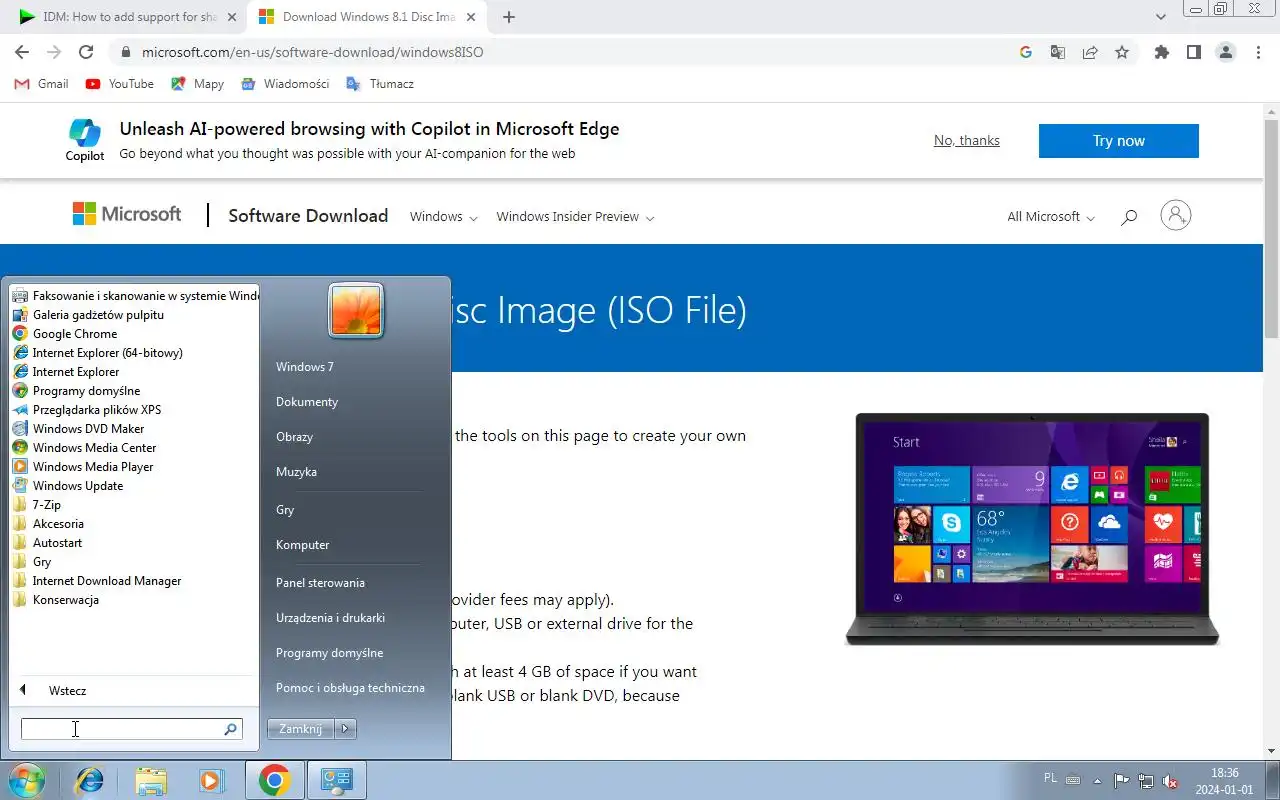Click the Try now button

[1118, 141]
